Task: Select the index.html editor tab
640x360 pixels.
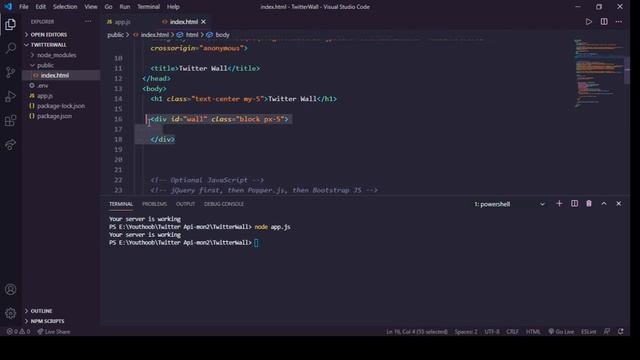Action: pos(183,22)
